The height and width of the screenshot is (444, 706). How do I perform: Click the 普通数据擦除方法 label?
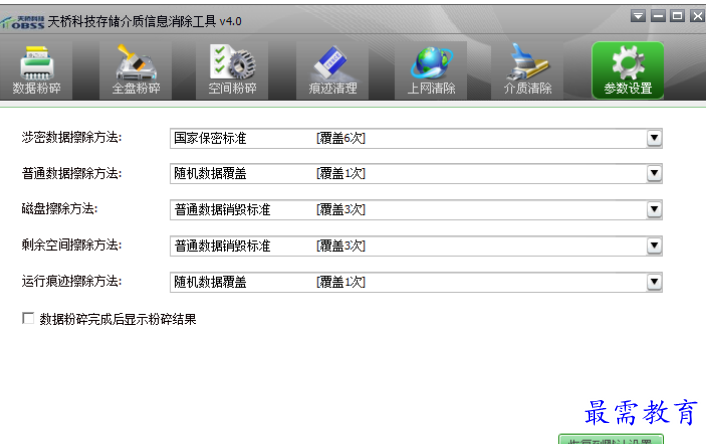pos(72,173)
